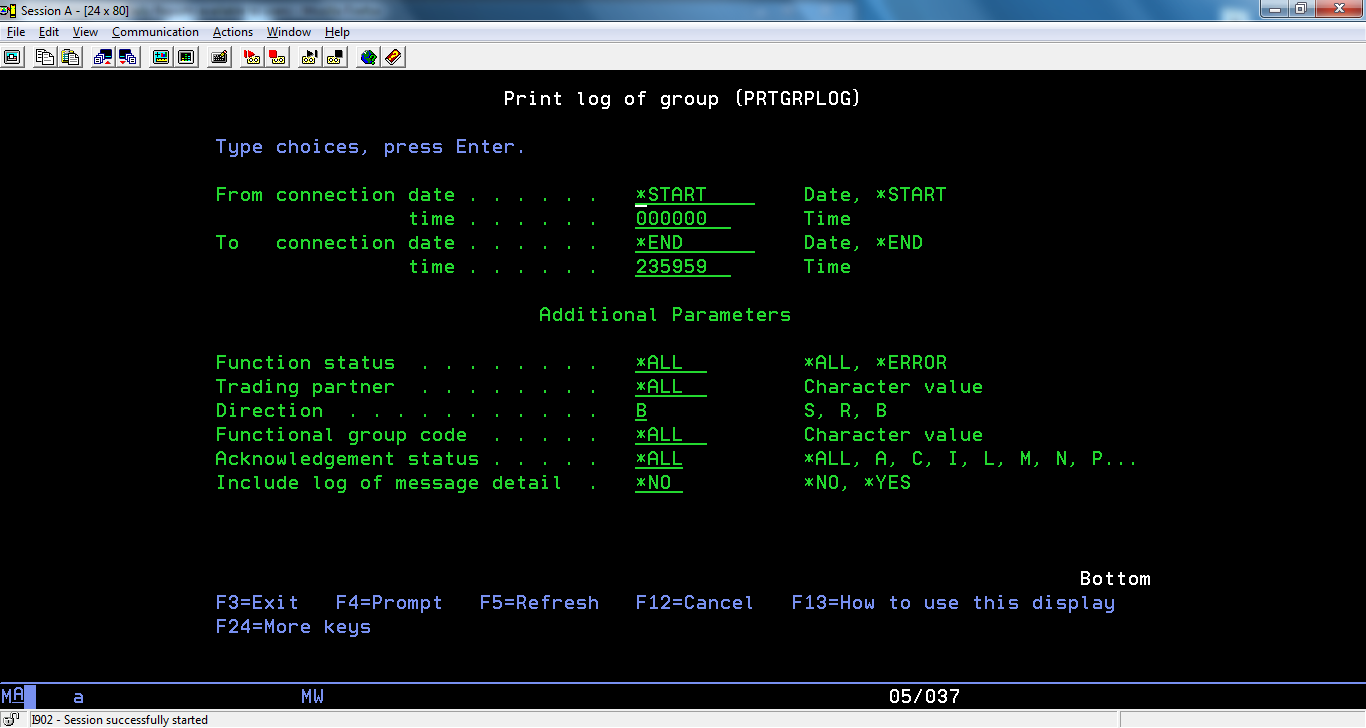Screen dimensions: 1366x728
Task: Click the 'Function status' label
Action: point(305,363)
